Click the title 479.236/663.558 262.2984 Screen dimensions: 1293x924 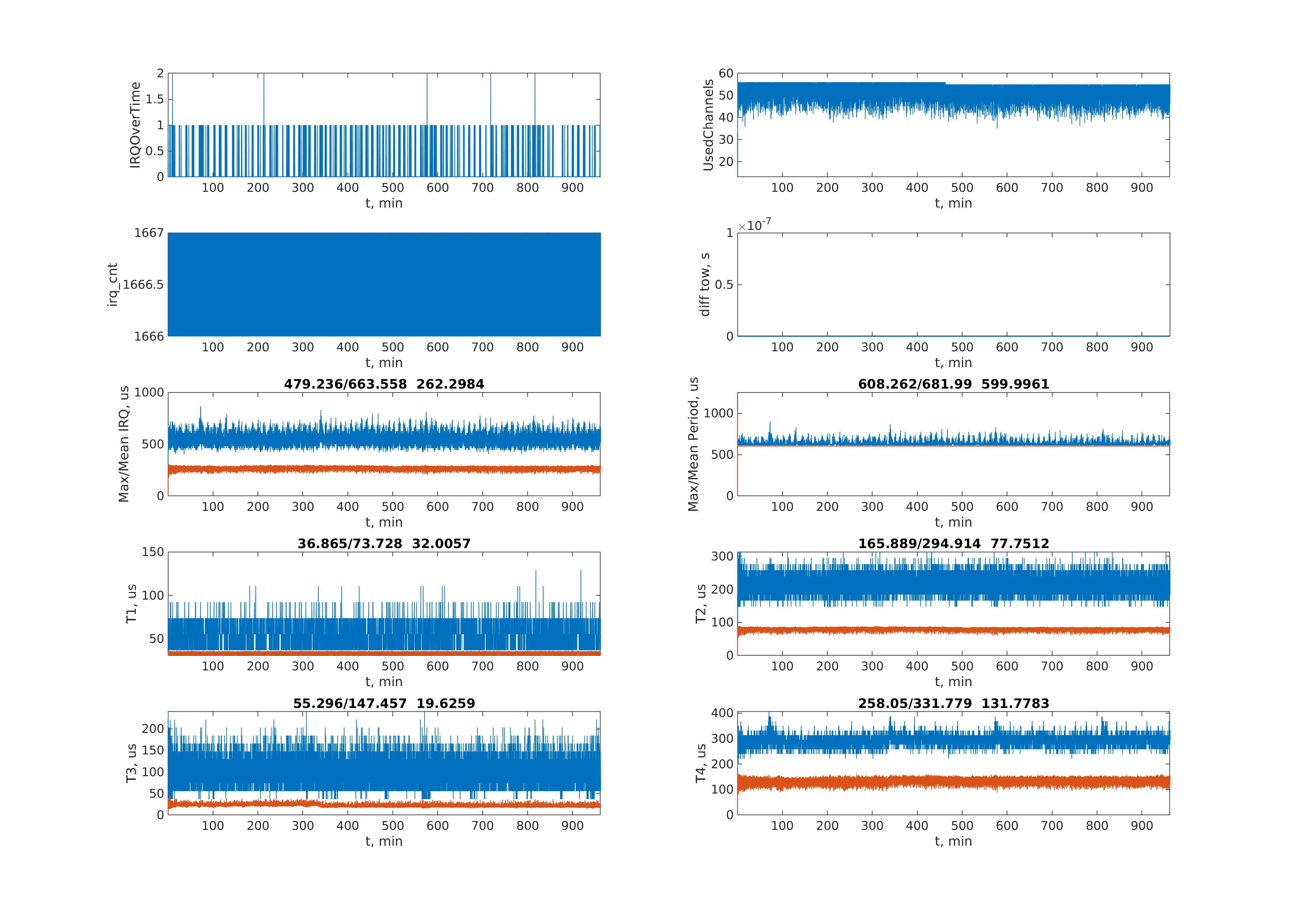tap(384, 384)
